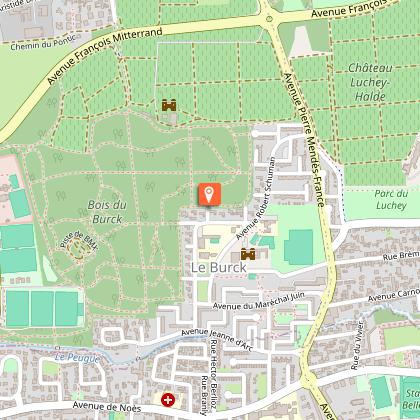
Task: Click the Bois du Burck label
Action: [x=107, y=212]
